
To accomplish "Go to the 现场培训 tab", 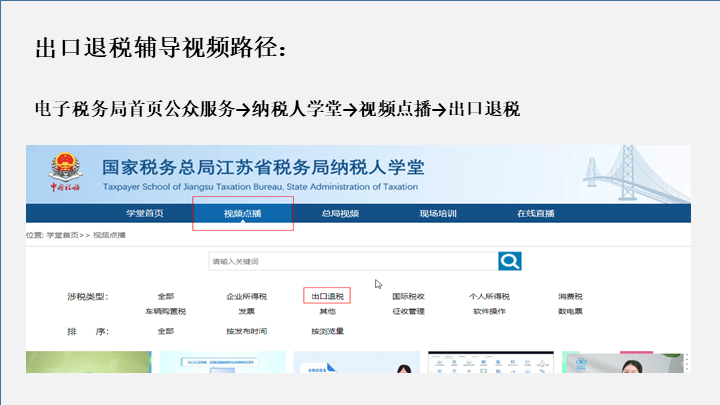I will (x=438, y=214).
